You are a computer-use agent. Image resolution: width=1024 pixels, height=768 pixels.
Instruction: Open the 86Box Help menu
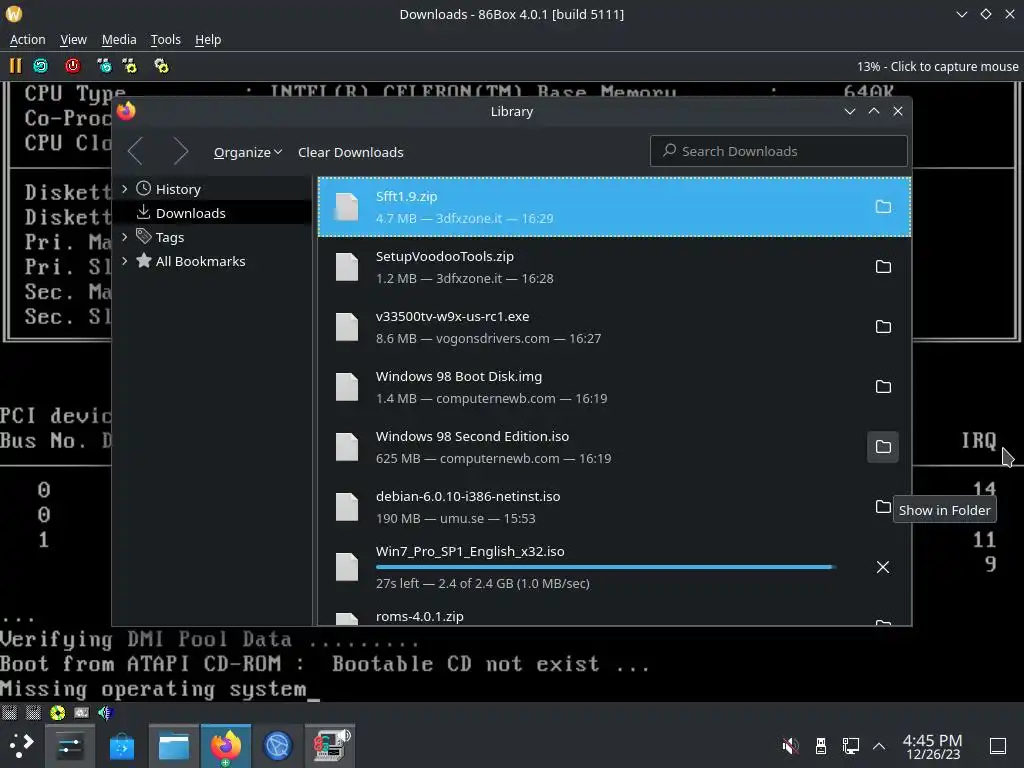coord(208,40)
